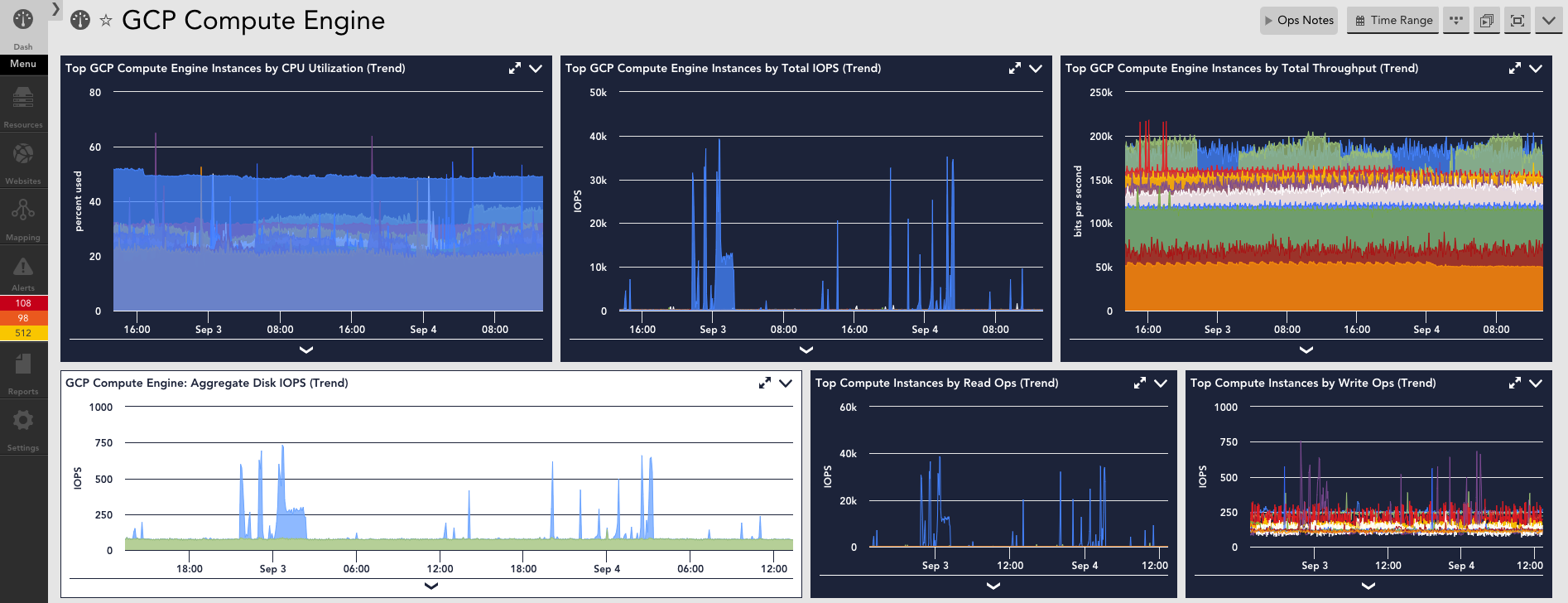Click the dashboard gauge icon beside title

[x=80, y=20]
